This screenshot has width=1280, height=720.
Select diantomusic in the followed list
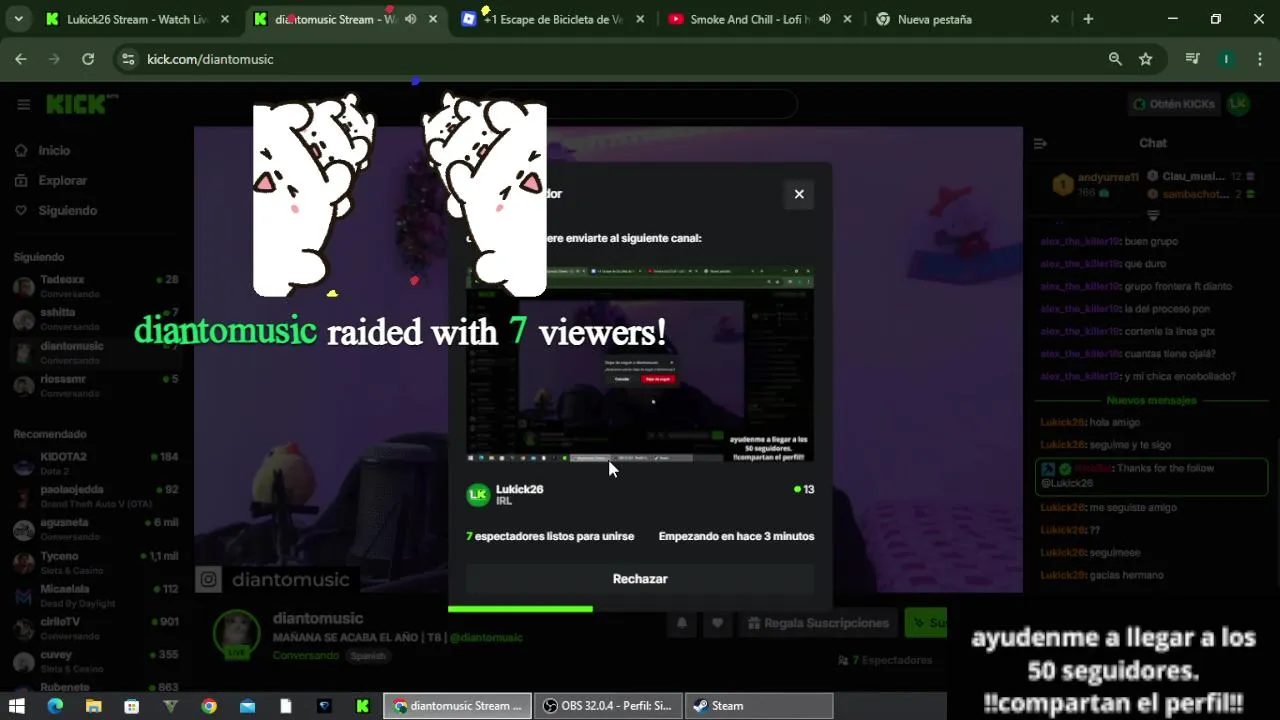96,352
